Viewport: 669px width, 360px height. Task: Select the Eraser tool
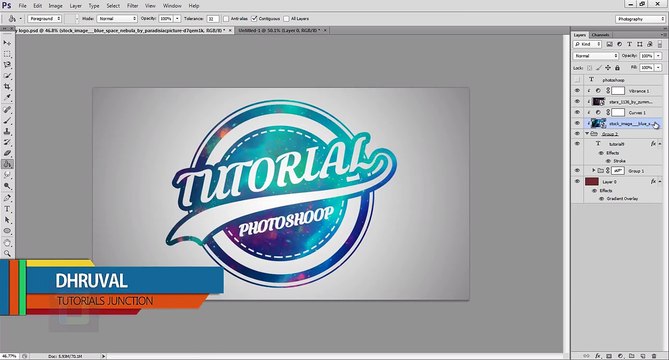[x=7, y=153]
